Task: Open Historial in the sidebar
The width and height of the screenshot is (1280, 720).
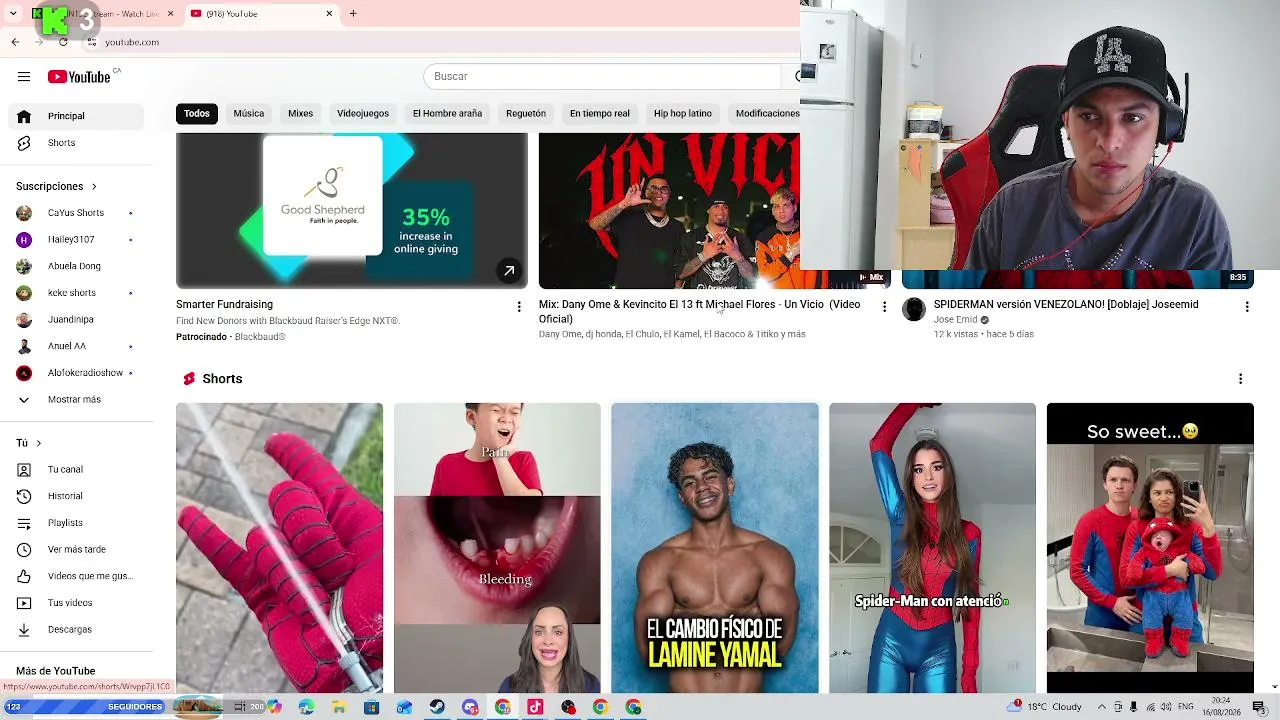Action: pos(76,496)
